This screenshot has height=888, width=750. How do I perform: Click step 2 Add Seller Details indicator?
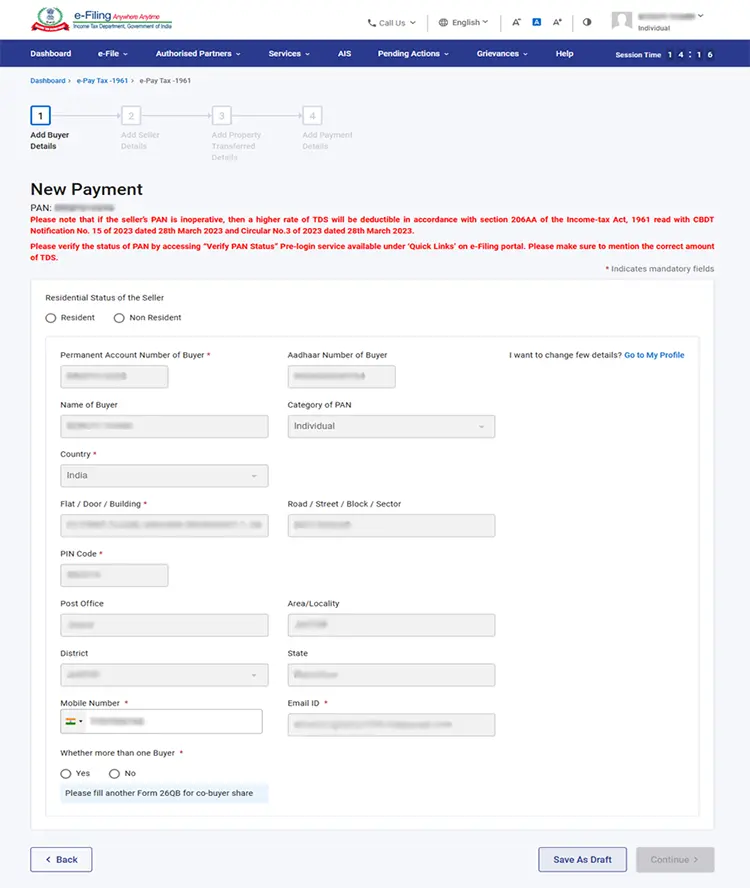(x=131, y=116)
